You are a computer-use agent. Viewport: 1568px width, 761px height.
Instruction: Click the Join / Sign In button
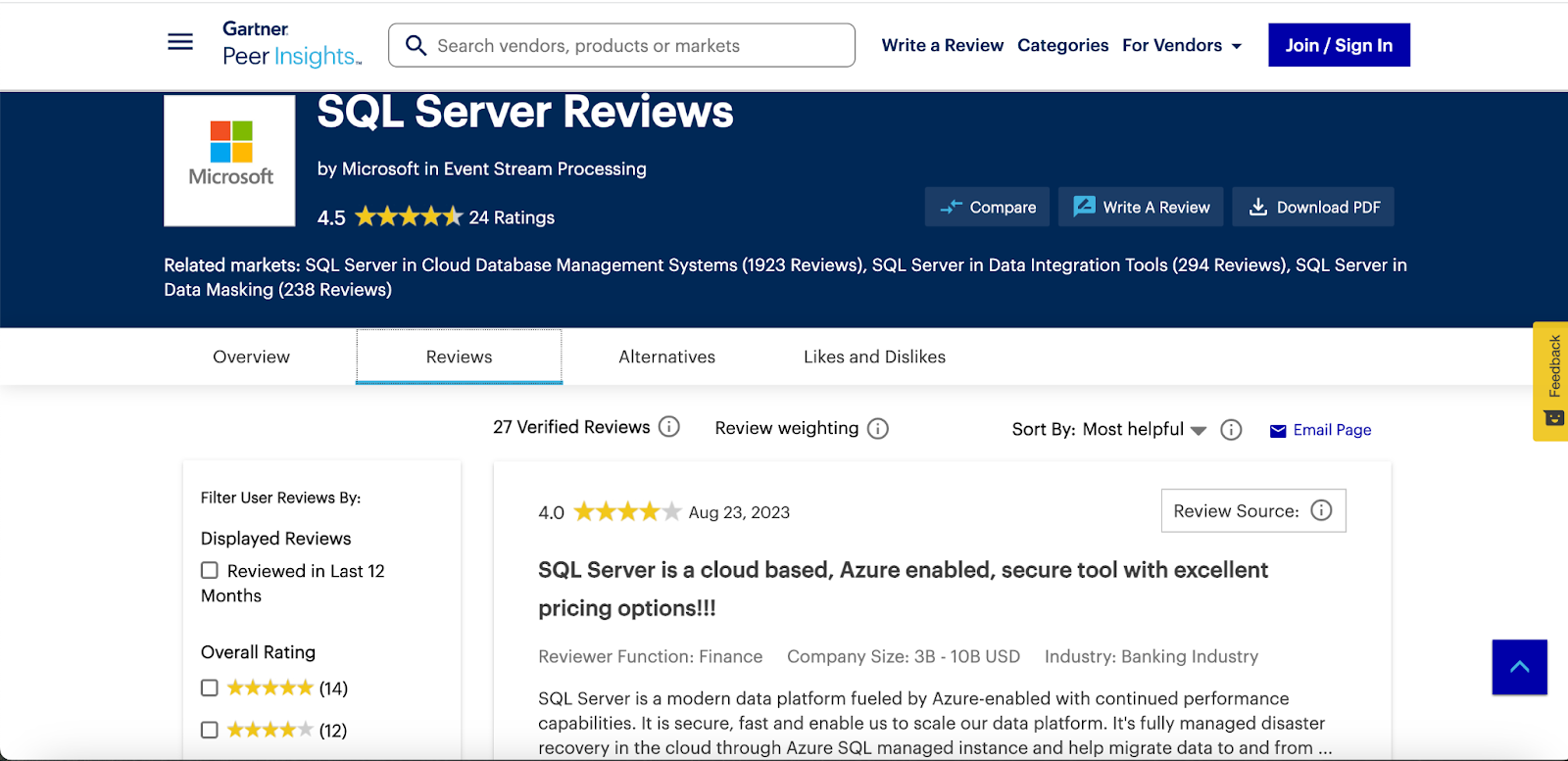(x=1339, y=45)
